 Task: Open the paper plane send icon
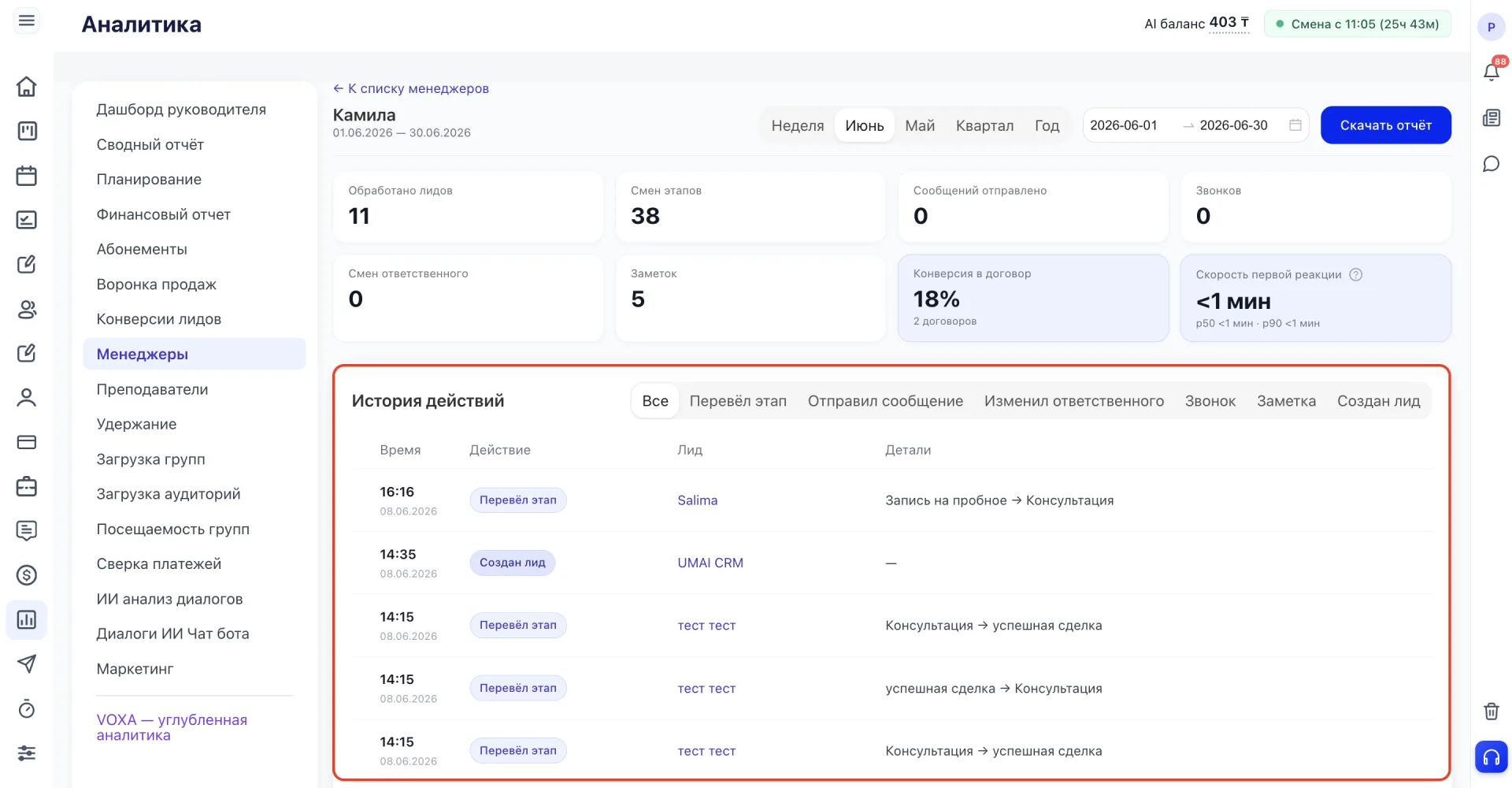click(x=27, y=663)
